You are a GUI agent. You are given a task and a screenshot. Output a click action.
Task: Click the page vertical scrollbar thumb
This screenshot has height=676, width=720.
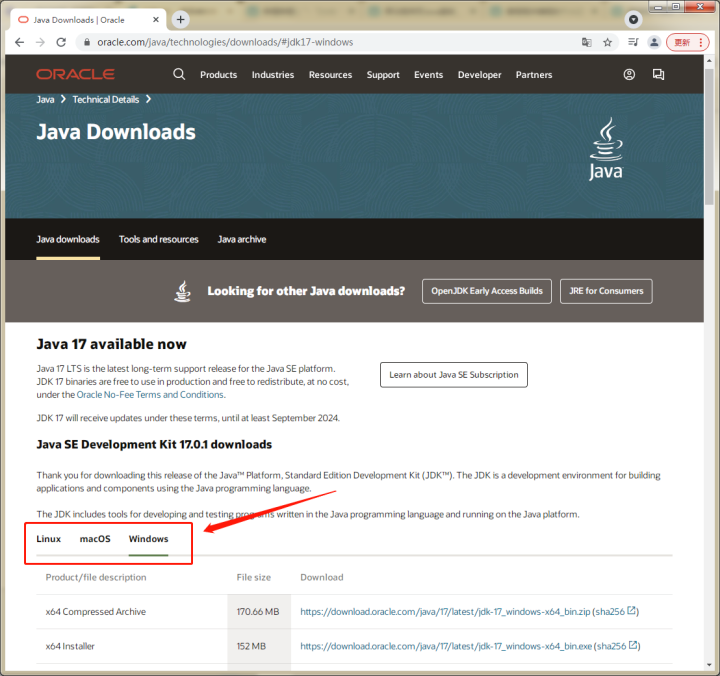coord(710,135)
